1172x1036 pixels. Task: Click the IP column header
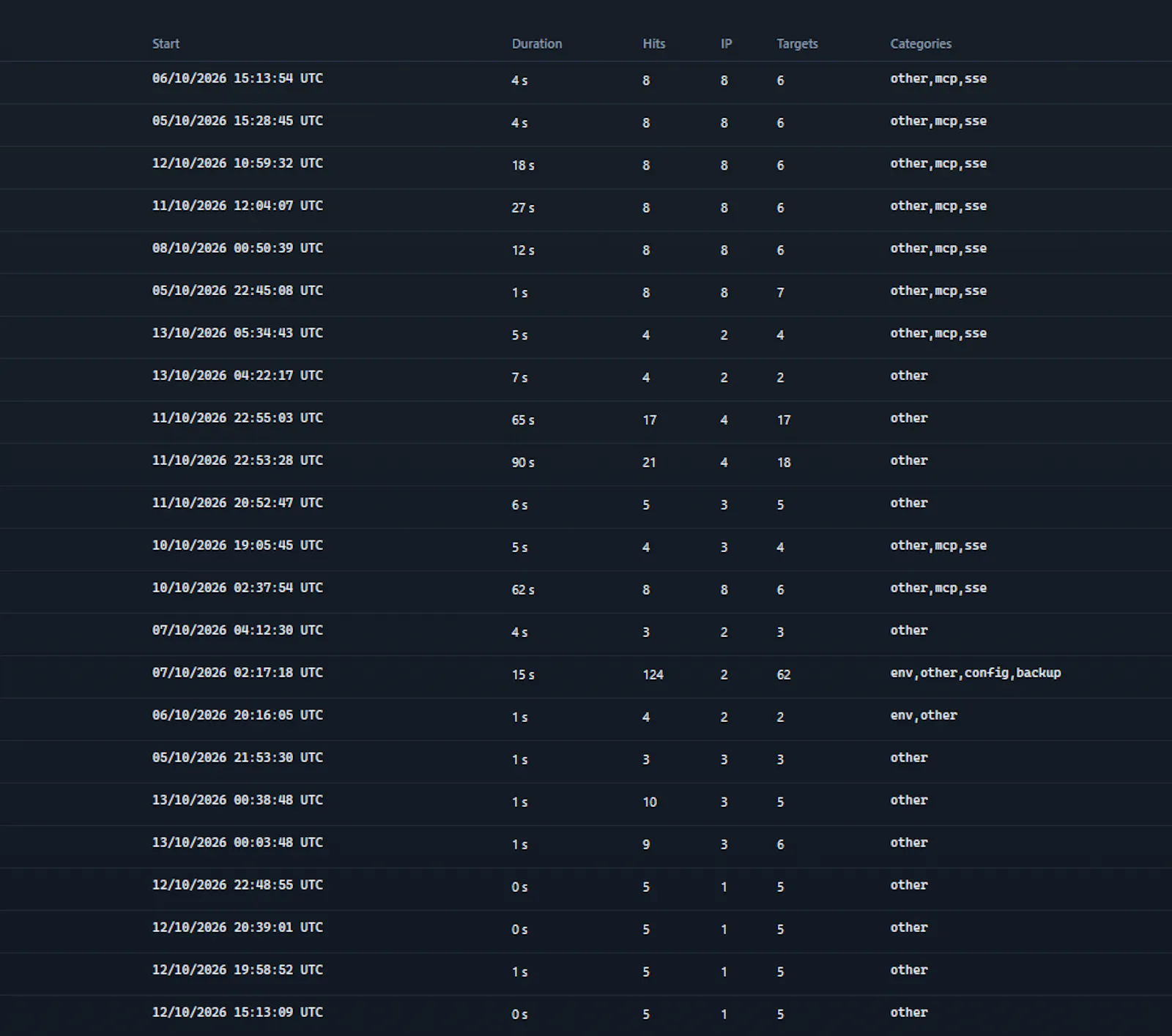[726, 44]
